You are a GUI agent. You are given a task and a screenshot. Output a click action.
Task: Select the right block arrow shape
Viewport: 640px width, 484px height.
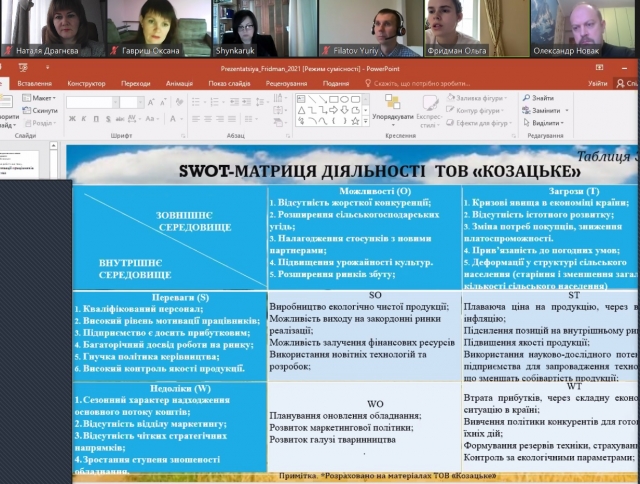point(333,110)
